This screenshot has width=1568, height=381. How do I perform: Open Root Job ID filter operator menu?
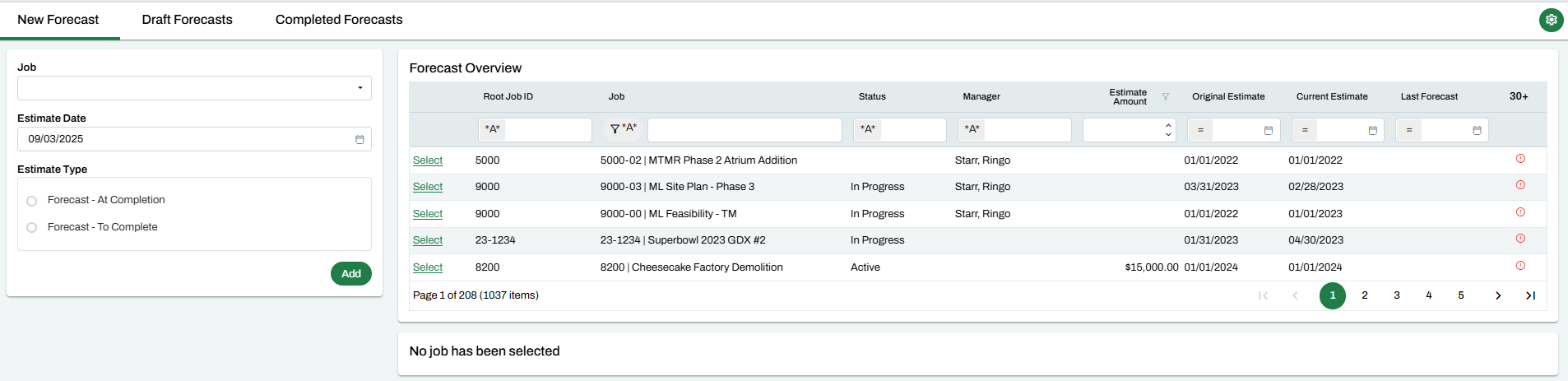492,129
